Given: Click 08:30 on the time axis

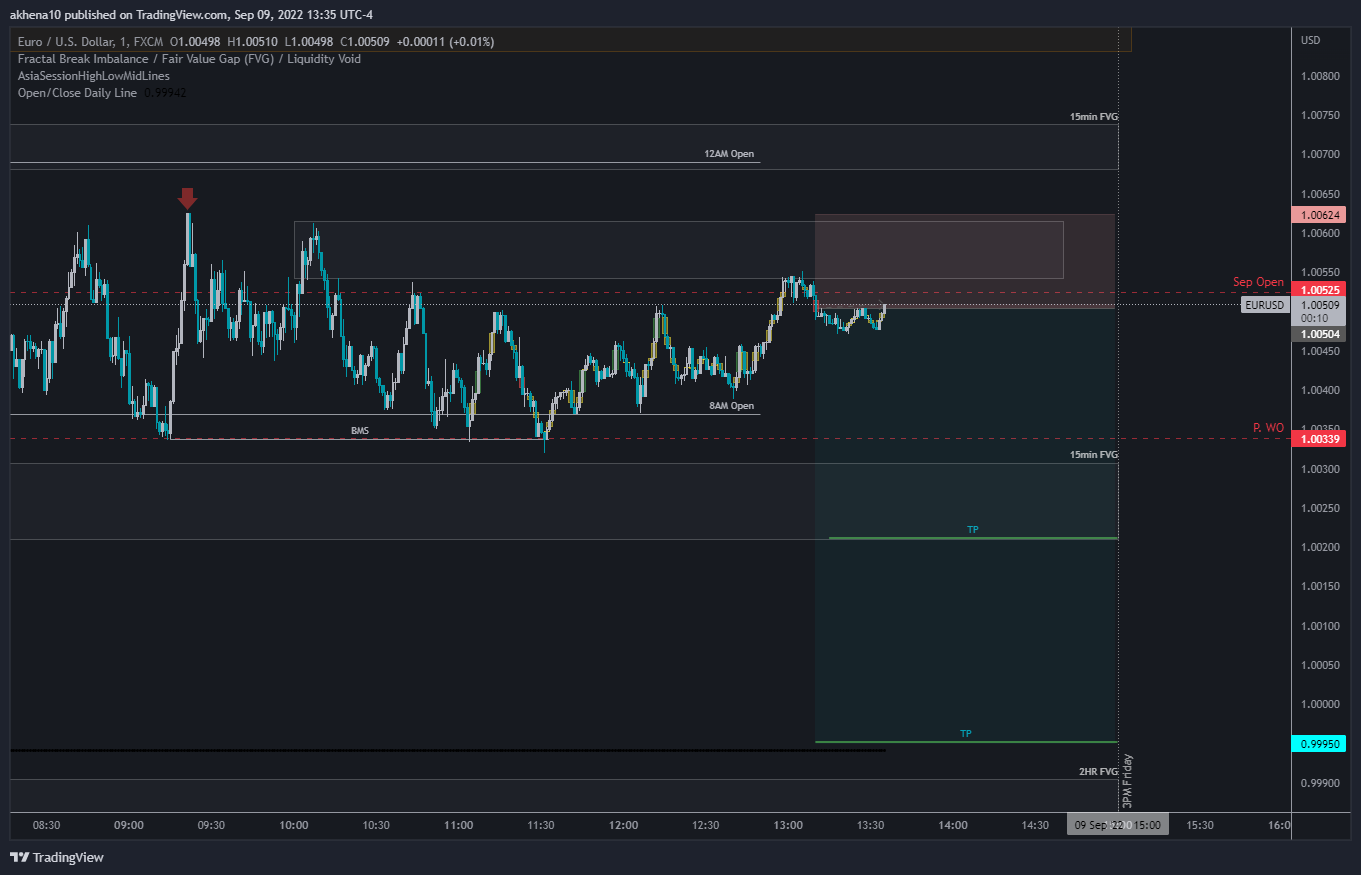Looking at the screenshot, I should tap(47, 825).
